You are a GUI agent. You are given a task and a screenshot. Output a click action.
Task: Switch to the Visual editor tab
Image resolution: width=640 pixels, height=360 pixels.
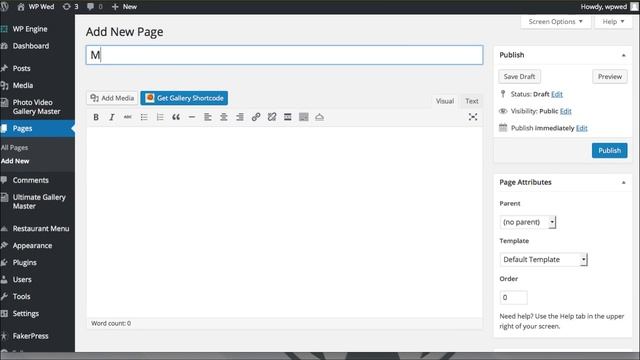tap(444, 101)
